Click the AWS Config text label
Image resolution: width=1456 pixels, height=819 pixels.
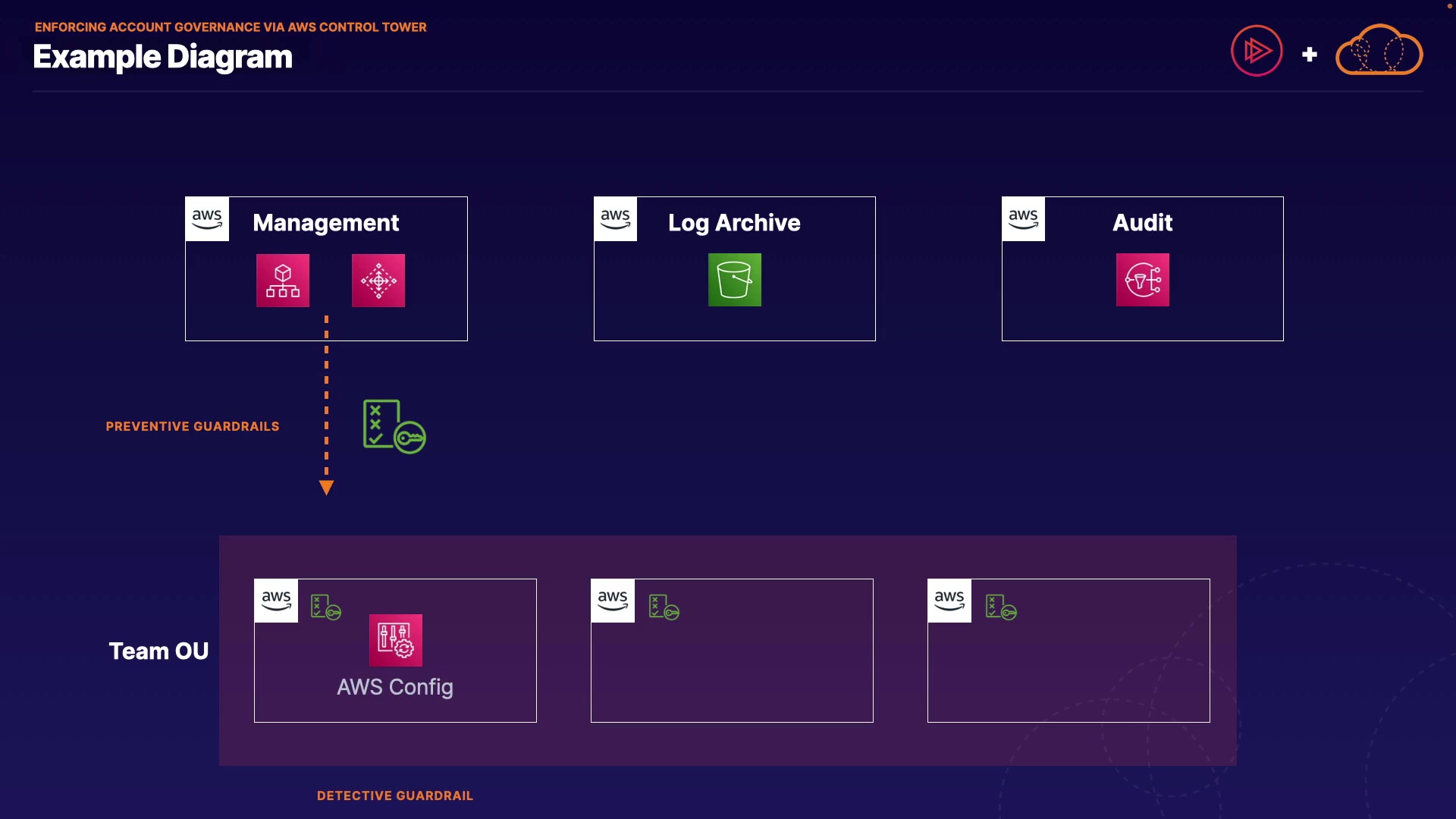pyautogui.click(x=394, y=687)
